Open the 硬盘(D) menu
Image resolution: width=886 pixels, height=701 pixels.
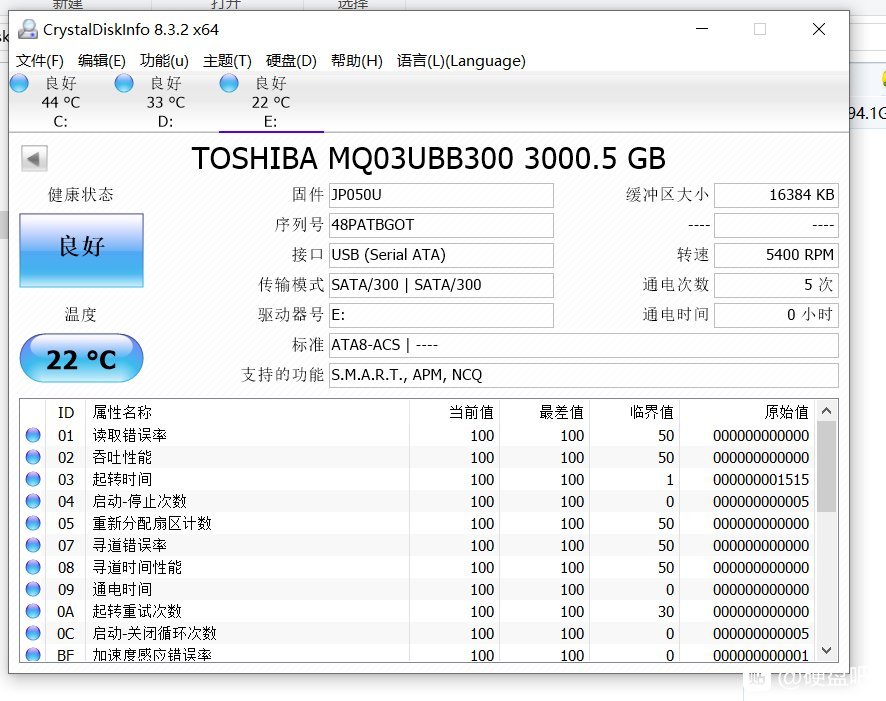pos(291,60)
